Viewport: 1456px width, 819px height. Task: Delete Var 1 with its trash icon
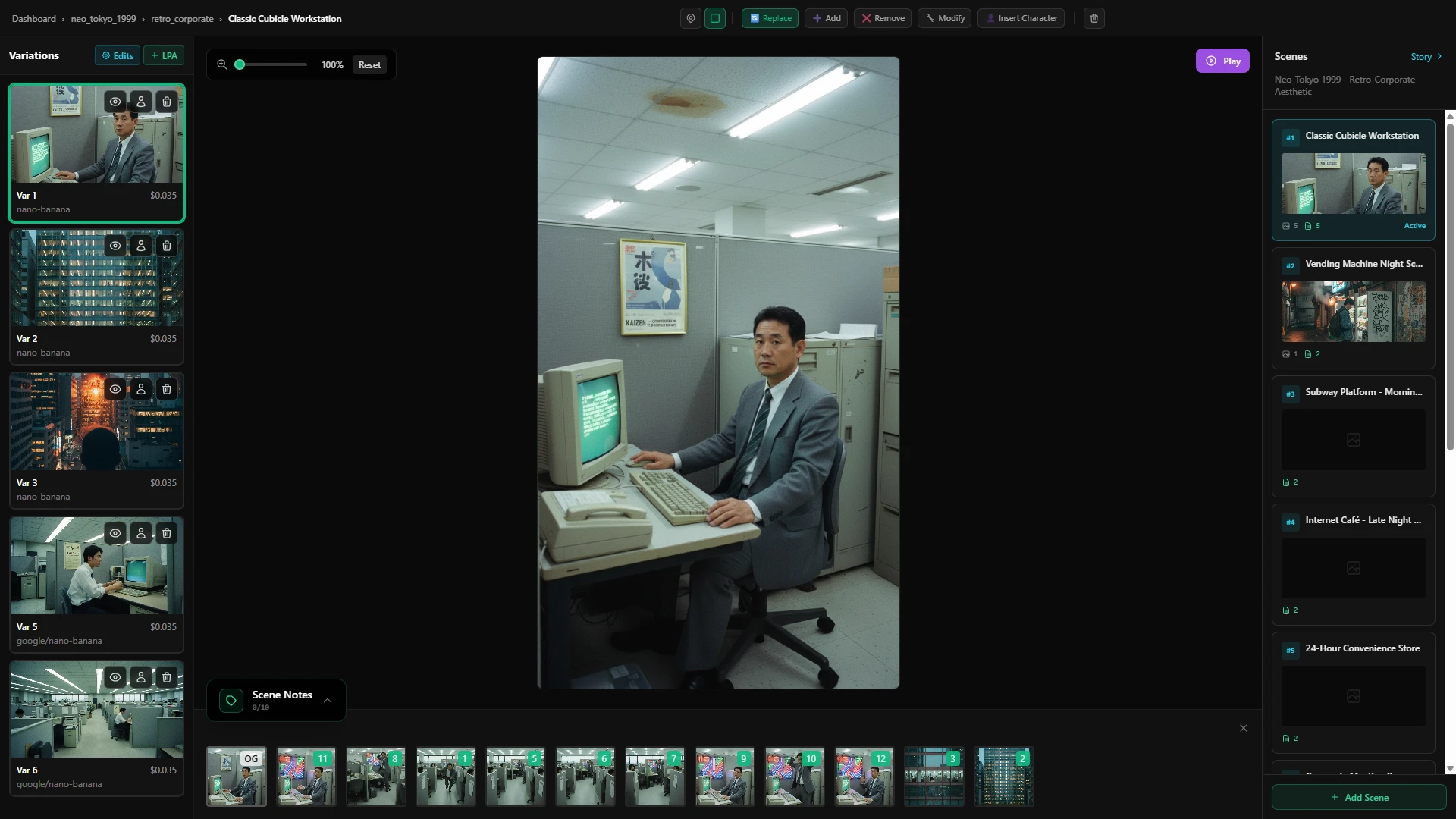(x=167, y=102)
